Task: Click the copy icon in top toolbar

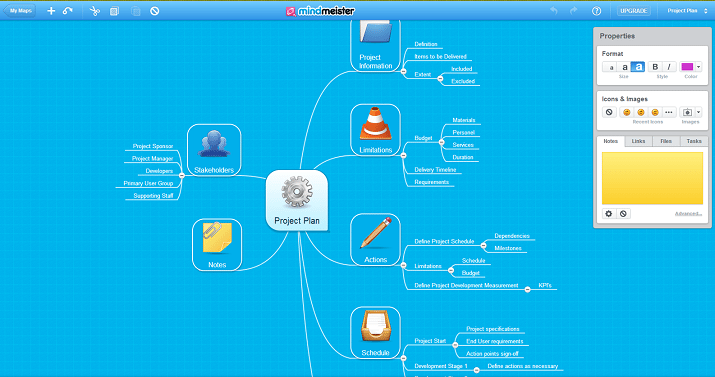Action: (x=114, y=11)
